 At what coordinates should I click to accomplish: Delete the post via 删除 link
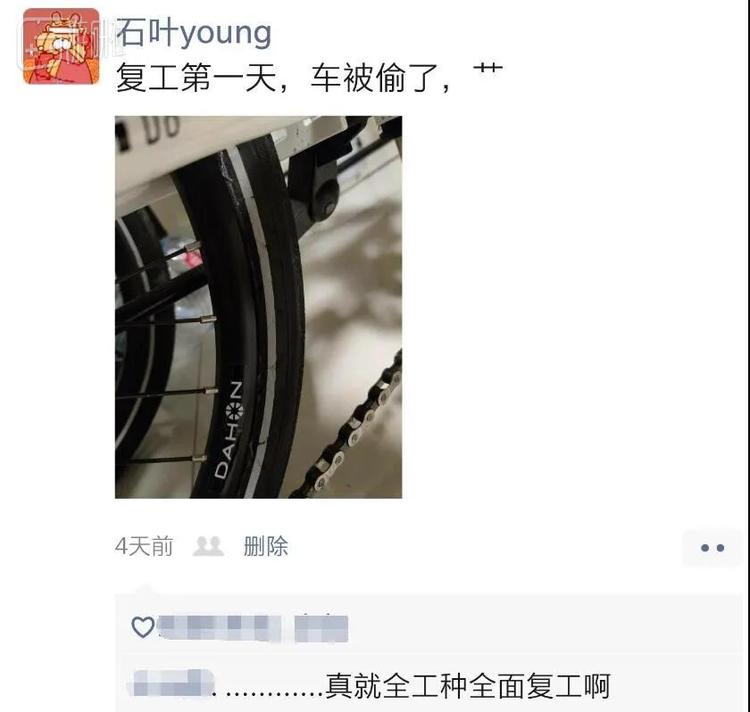tap(265, 546)
